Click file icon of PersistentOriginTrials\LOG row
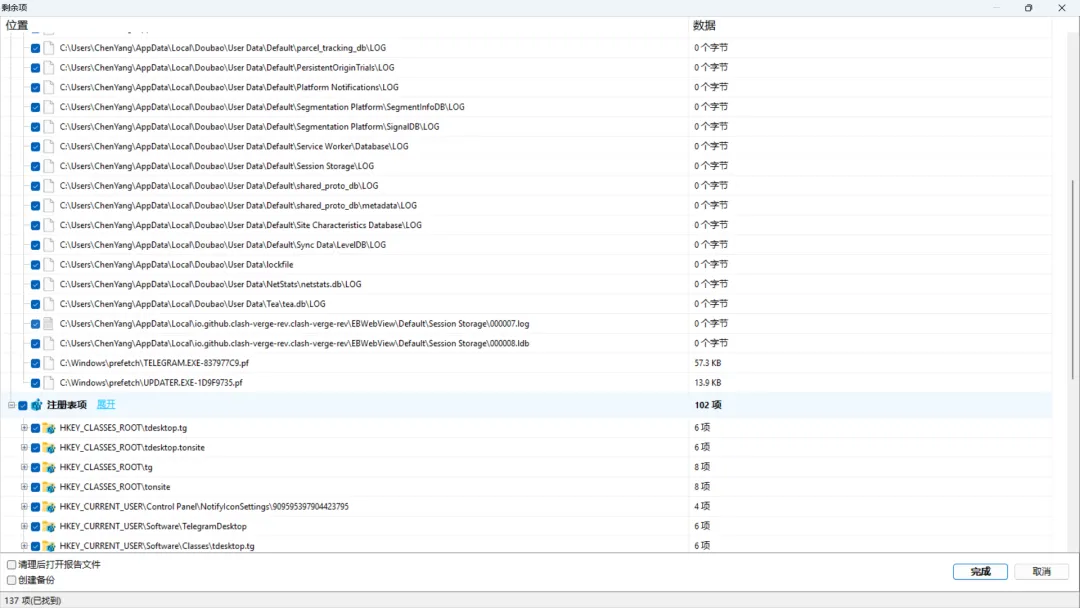The image size is (1080, 608). pos(49,67)
